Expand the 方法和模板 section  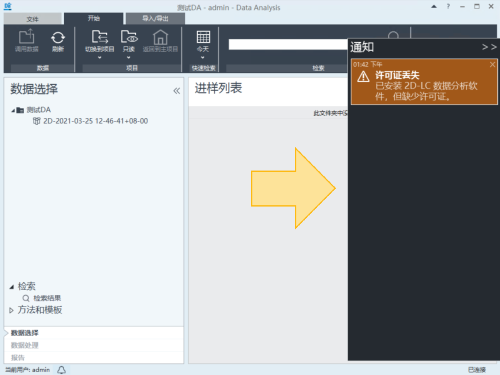pos(11,310)
